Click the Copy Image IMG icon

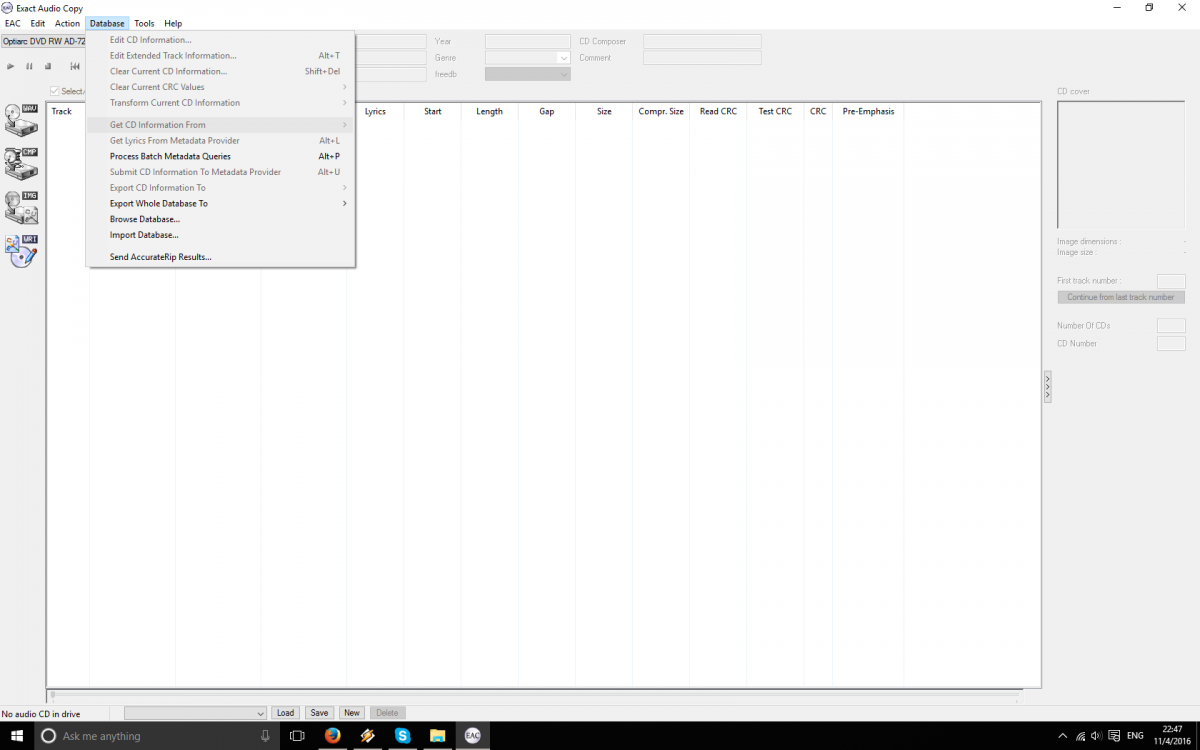21,207
